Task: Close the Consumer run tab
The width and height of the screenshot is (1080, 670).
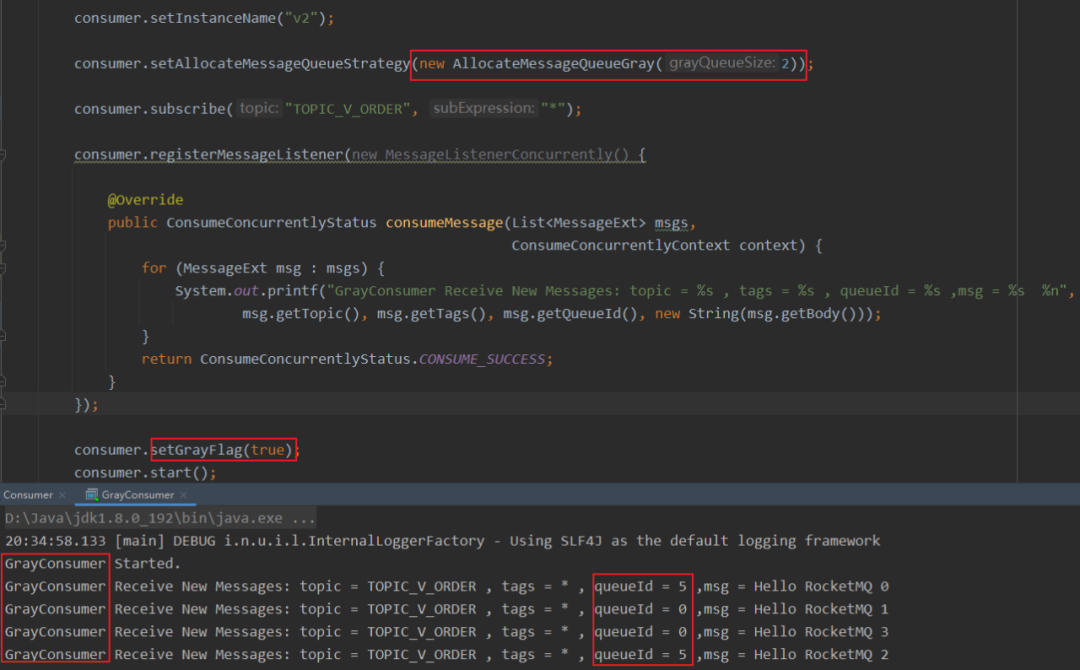Action: click(x=63, y=495)
